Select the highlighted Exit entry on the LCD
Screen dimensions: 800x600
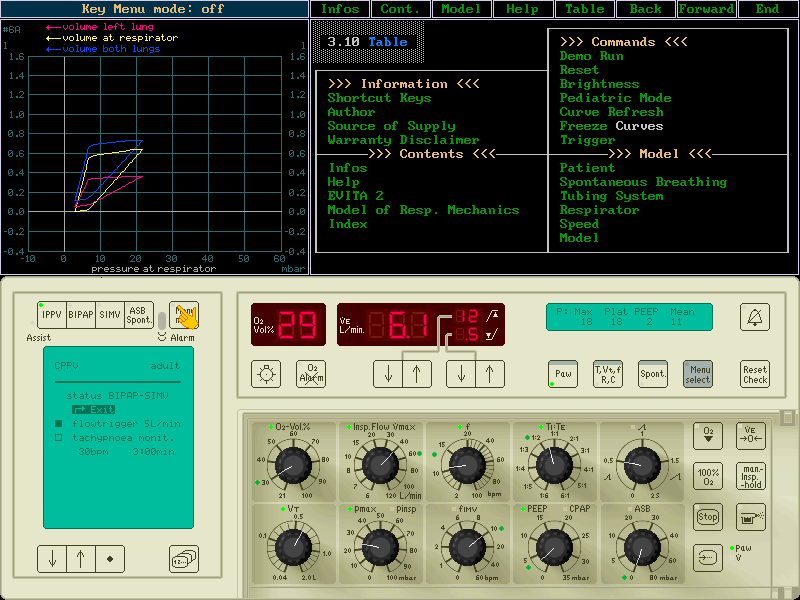pyautogui.click(x=94, y=410)
